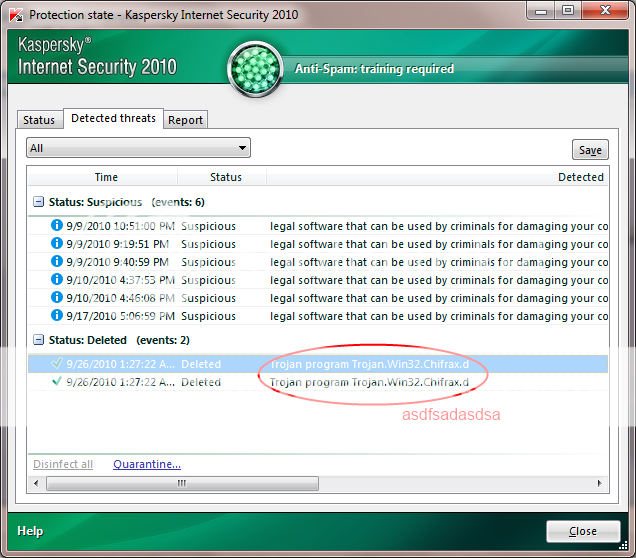Screen dimensions: 636x558
Task: Open the Help link
Action: tap(30, 531)
